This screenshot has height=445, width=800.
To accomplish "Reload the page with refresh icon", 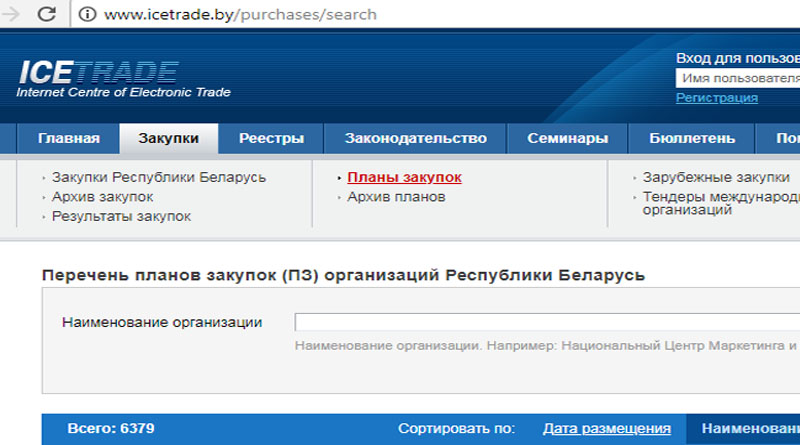I will pos(47,14).
